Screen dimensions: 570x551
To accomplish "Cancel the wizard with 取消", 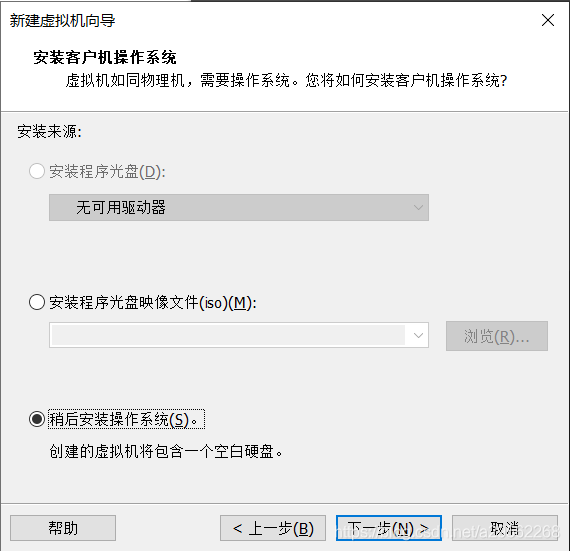I will [505, 528].
